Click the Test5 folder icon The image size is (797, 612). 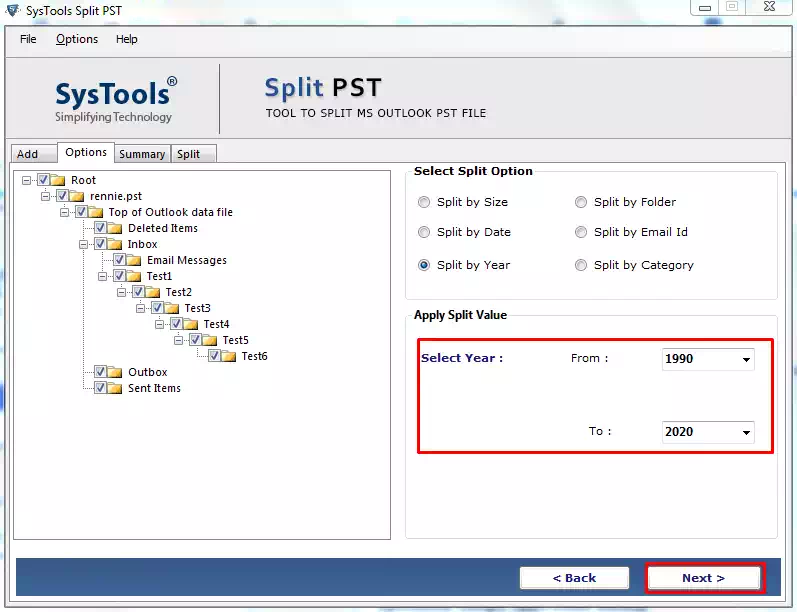(209, 340)
